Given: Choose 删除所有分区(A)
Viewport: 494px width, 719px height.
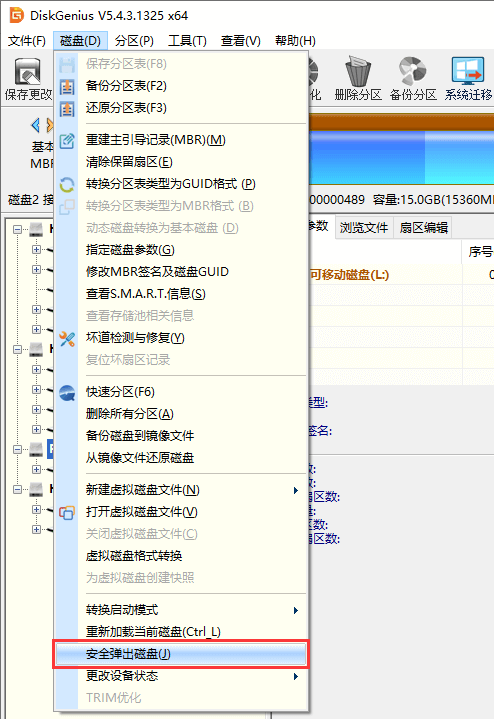Looking at the screenshot, I should point(180,414).
